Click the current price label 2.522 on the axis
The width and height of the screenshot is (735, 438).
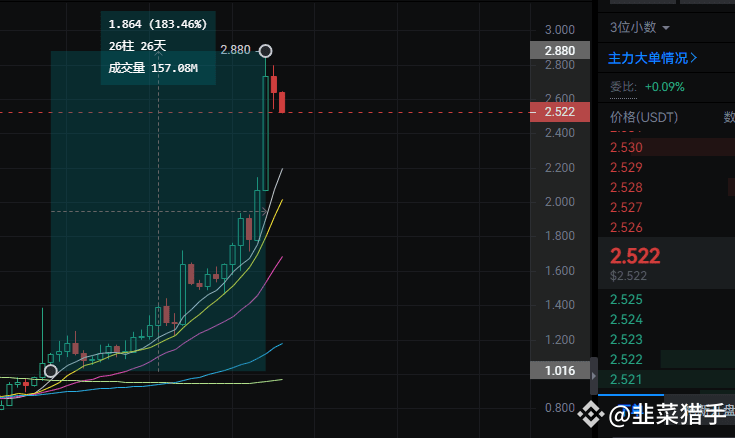560,112
